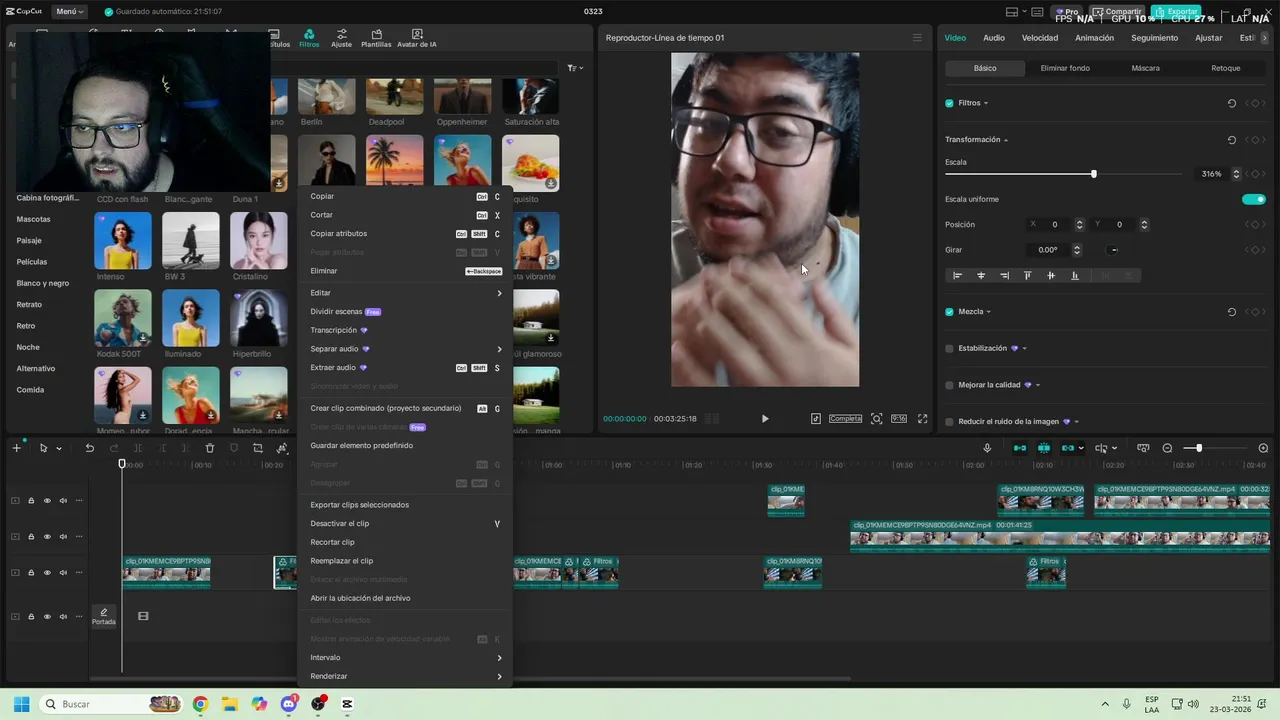The height and width of the screenshot is (720, 1280).
Task: Uncheck the Mezcla checkbox
Action: 949,312
